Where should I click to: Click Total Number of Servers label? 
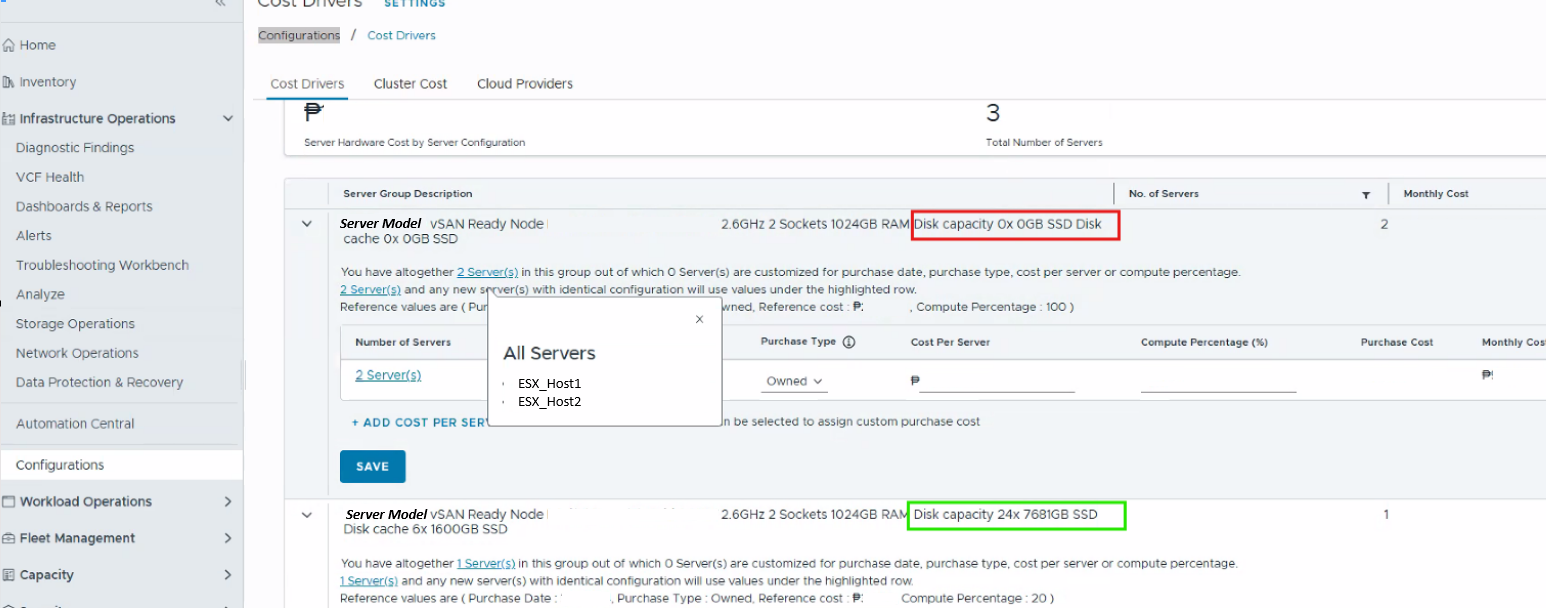(x=1044, y=143)
